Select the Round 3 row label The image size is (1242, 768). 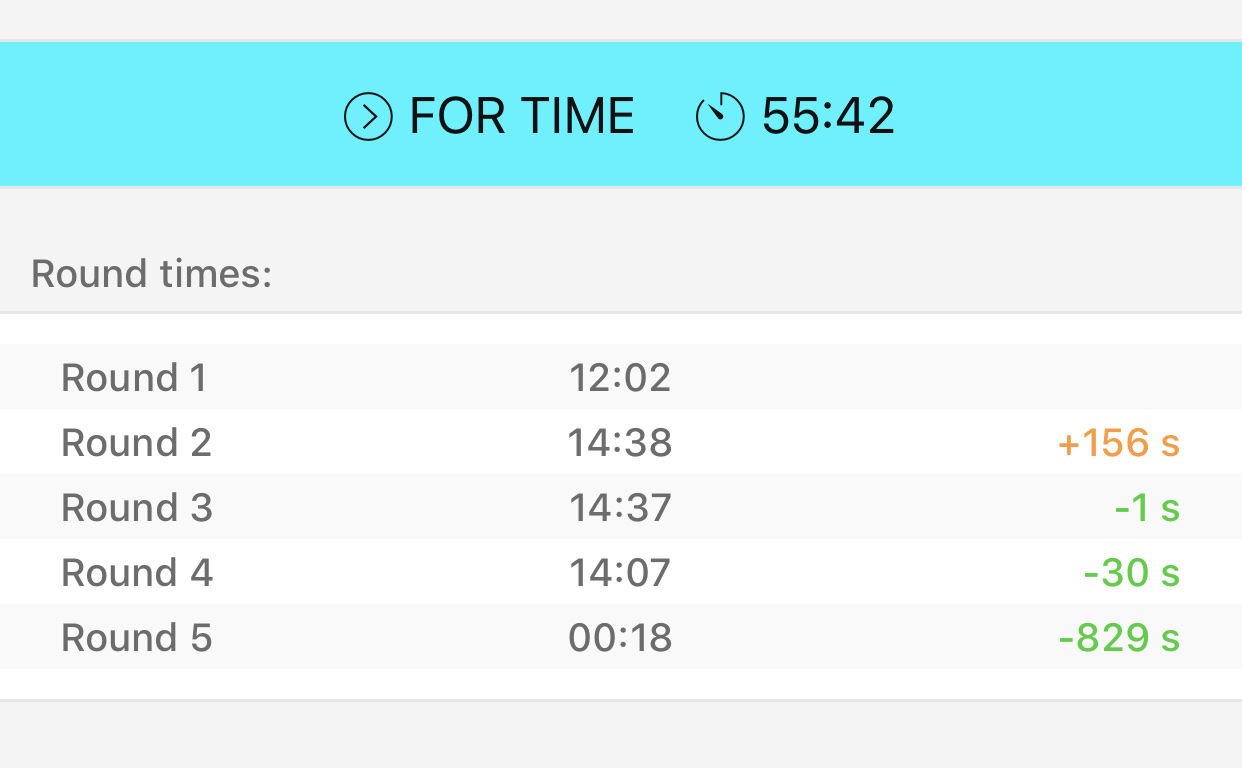[x=137, y=508]
